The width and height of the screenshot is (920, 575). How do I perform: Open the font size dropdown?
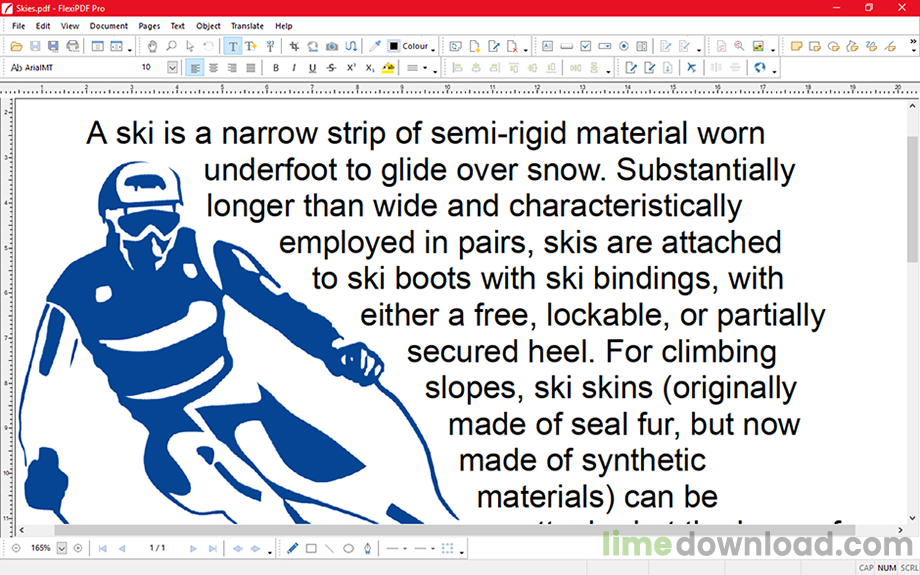(x=172, y=67)
